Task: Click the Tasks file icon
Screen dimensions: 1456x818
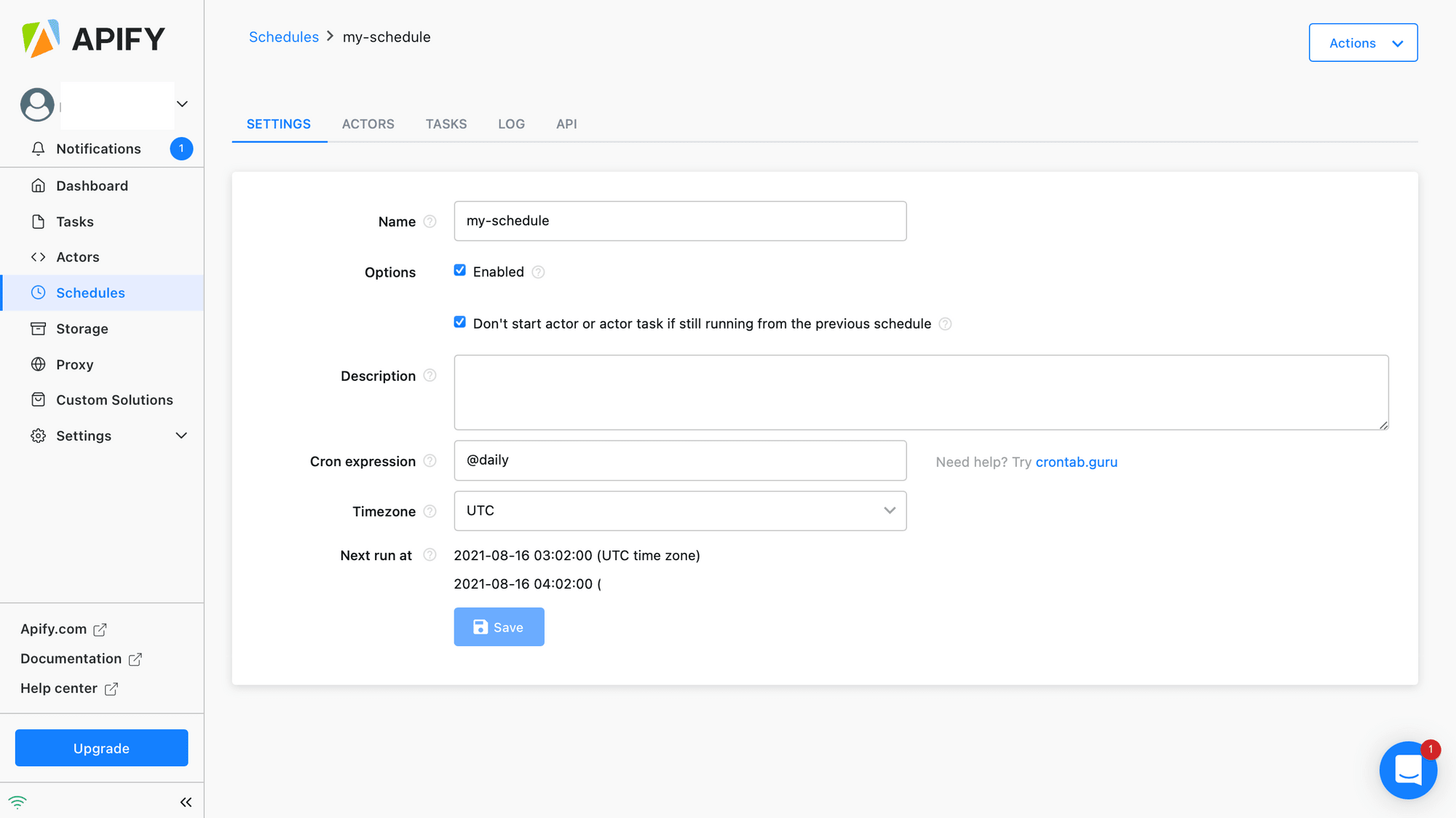Action: click(x=39, y=221)
